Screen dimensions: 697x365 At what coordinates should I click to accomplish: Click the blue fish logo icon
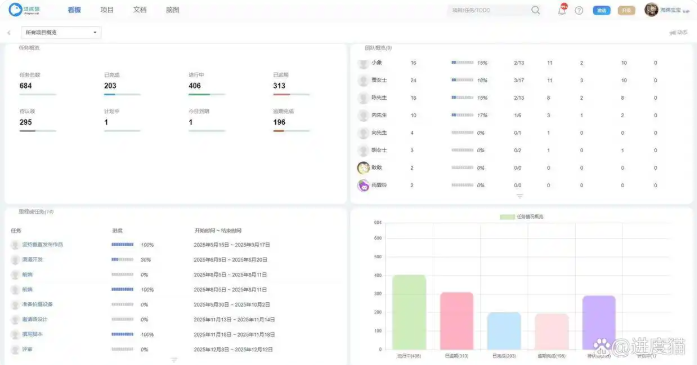(15, 9)
